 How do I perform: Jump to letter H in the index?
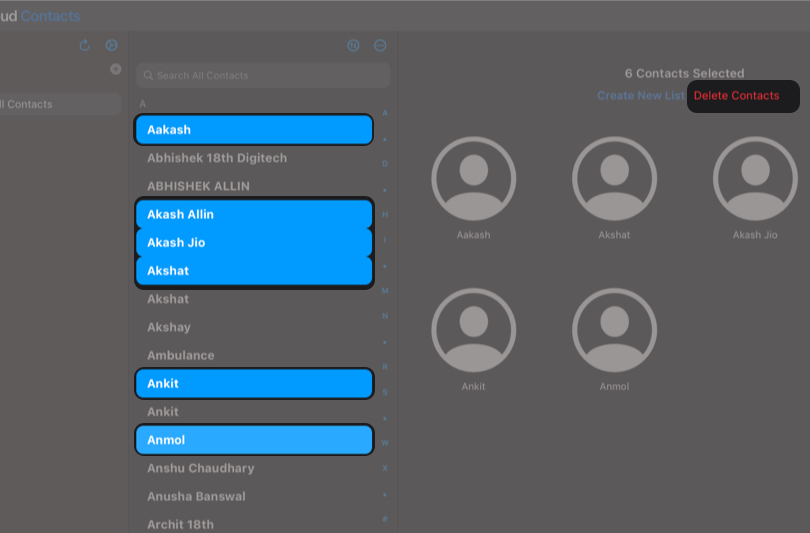click(385, 214)
